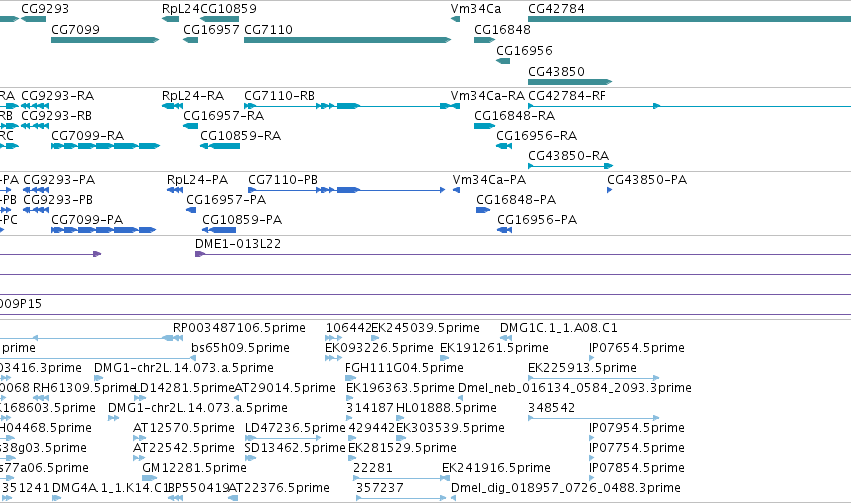851x503 pixels.
Task: Click the Dmel_neb_016134_0584_2093.3prime label
Action: [x=575, y=388]
